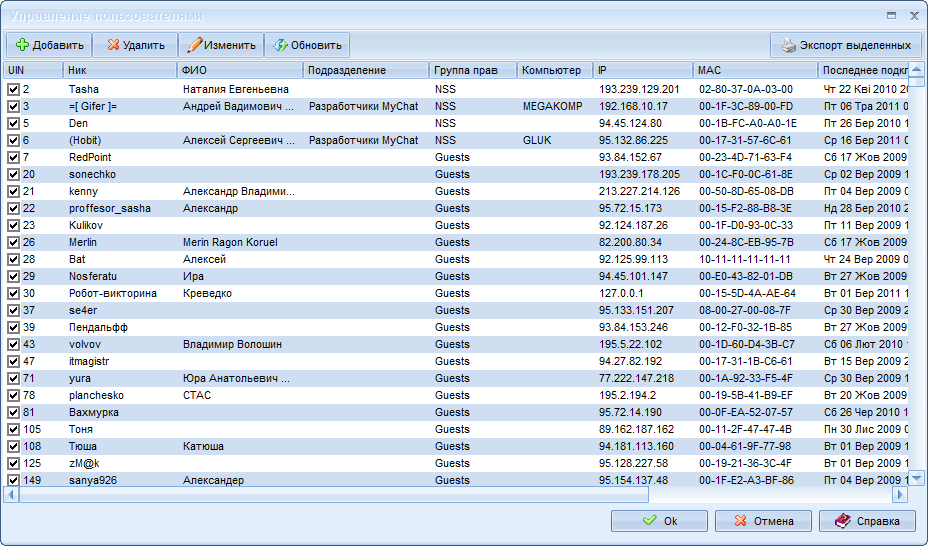Viewport: 928px width, 546px height.
Task: Click the Добавить (add user) button
Action: (49, 45)
